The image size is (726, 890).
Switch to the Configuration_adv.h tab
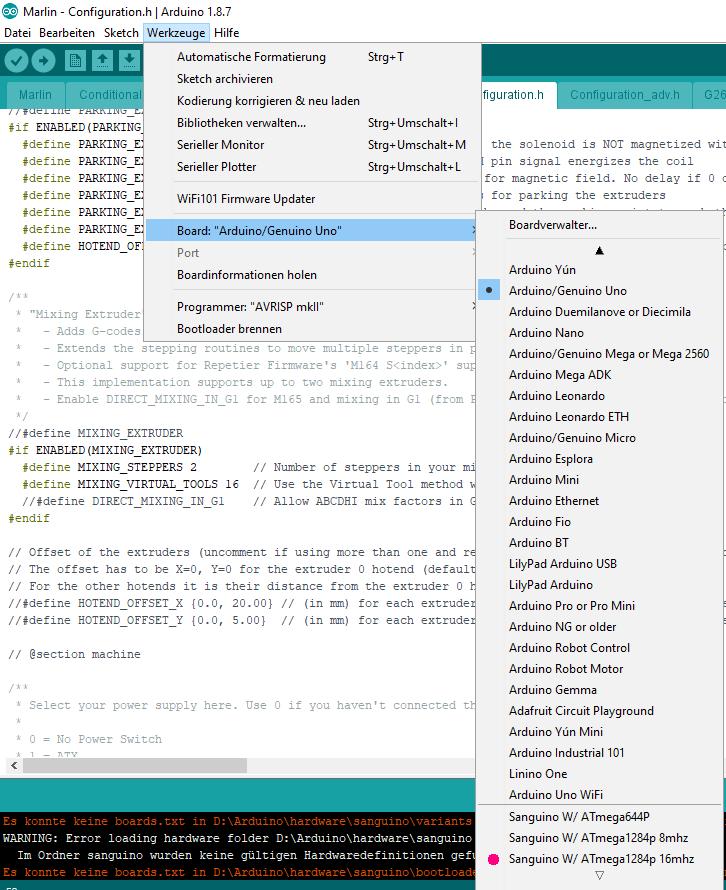click(624, 95)
